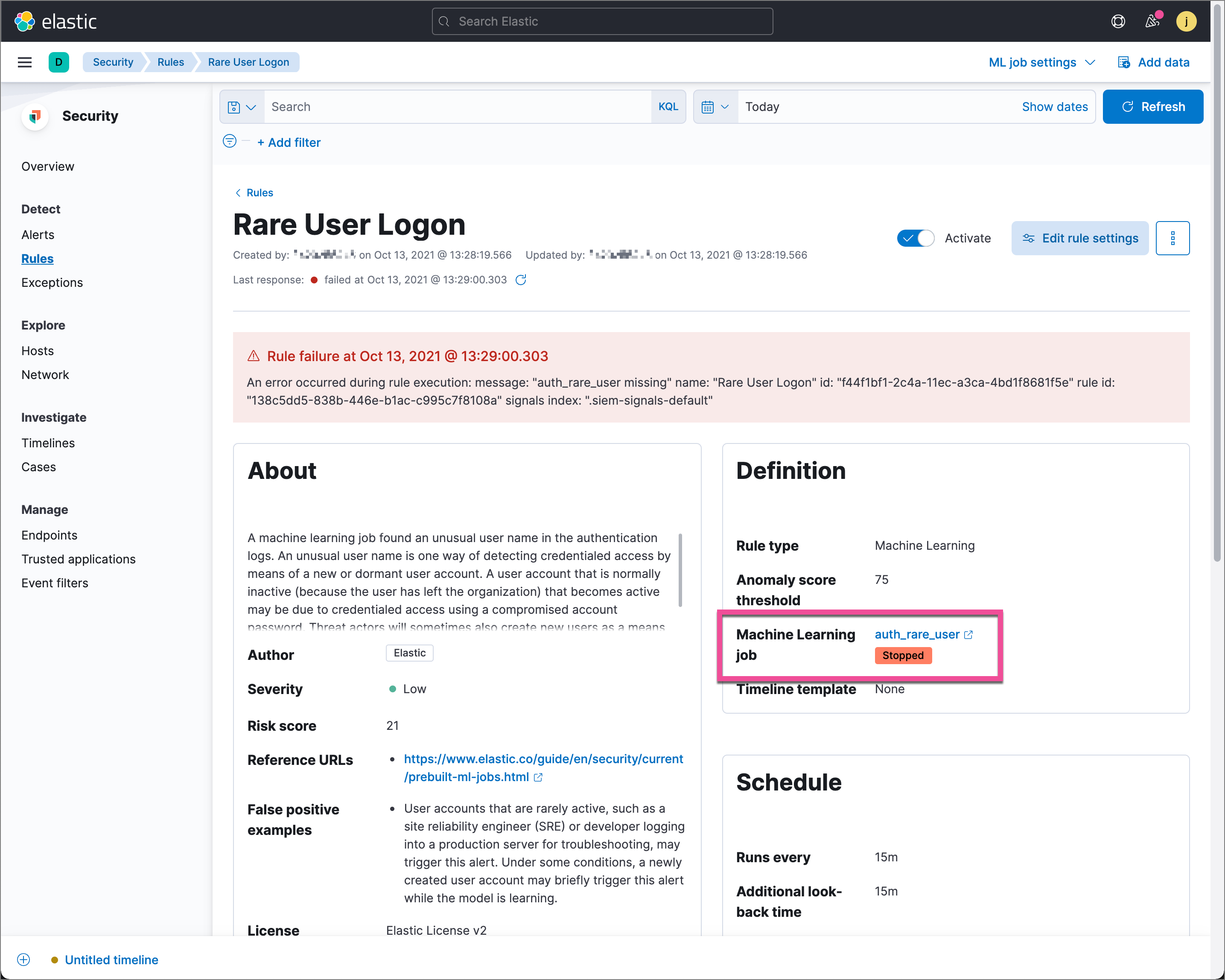This screenshot has height=980, width=1225.
Task: Open the kebab menu next to Edit rule settings
Action: pos(1173,238)
